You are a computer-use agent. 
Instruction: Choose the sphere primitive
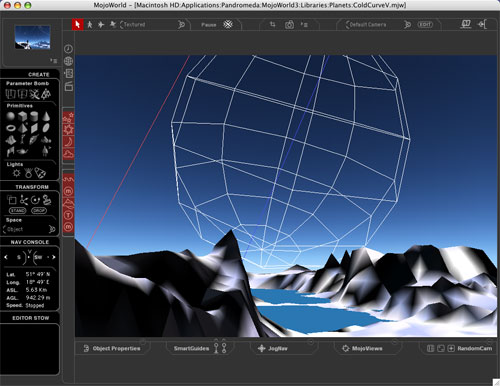pyautogui.click(x=11, y=116)
